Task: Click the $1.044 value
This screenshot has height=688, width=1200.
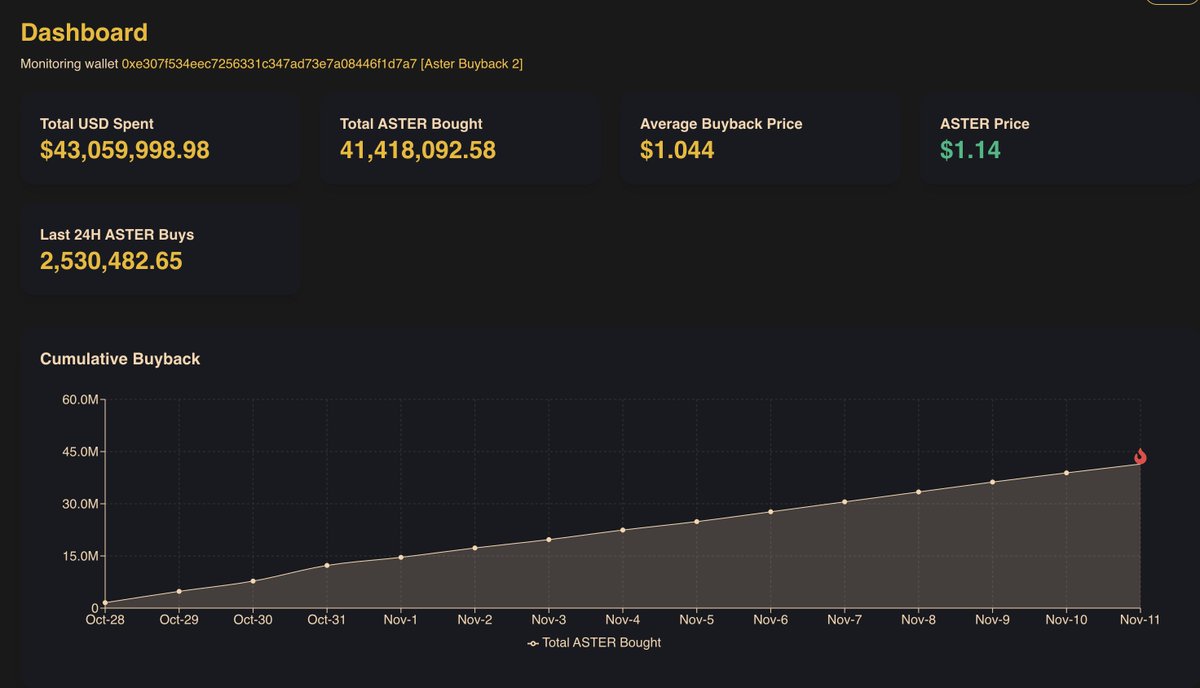Action: click(677, 151)
